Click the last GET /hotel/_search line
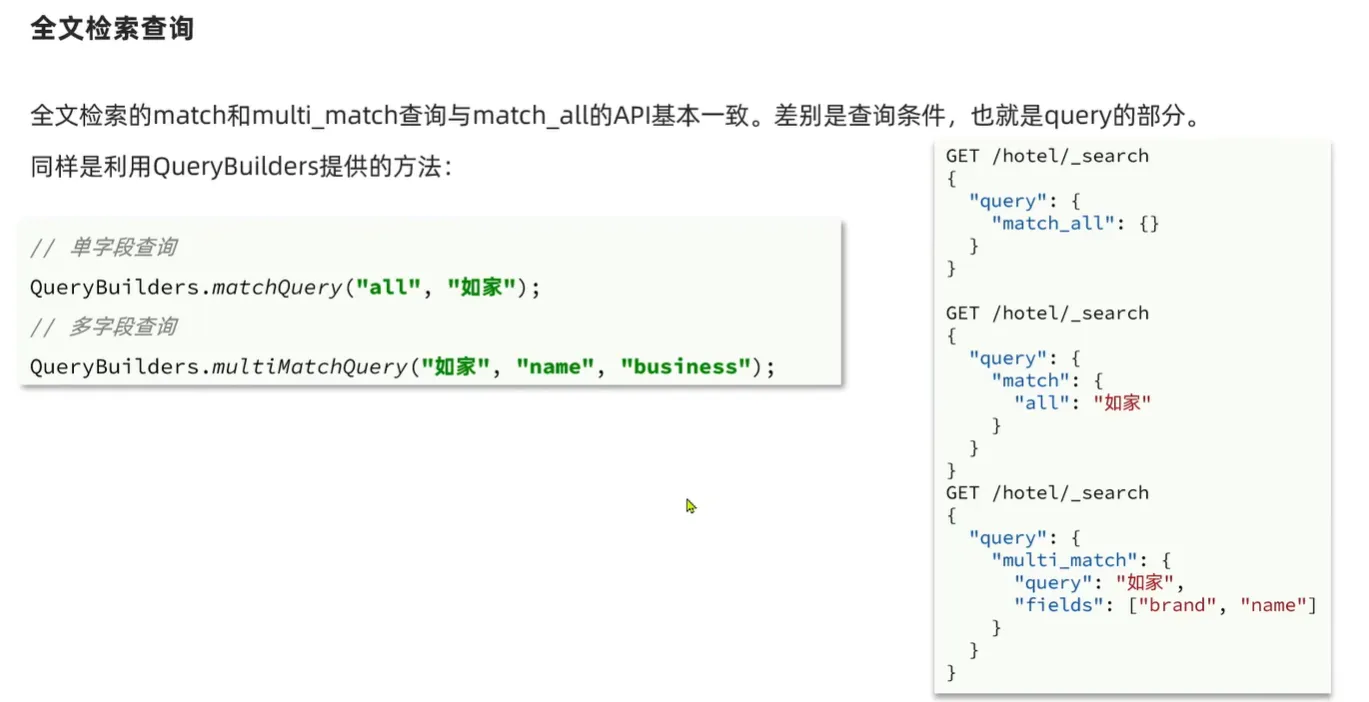This screenshot has height=702, width=1369. tap(1047, 493)
